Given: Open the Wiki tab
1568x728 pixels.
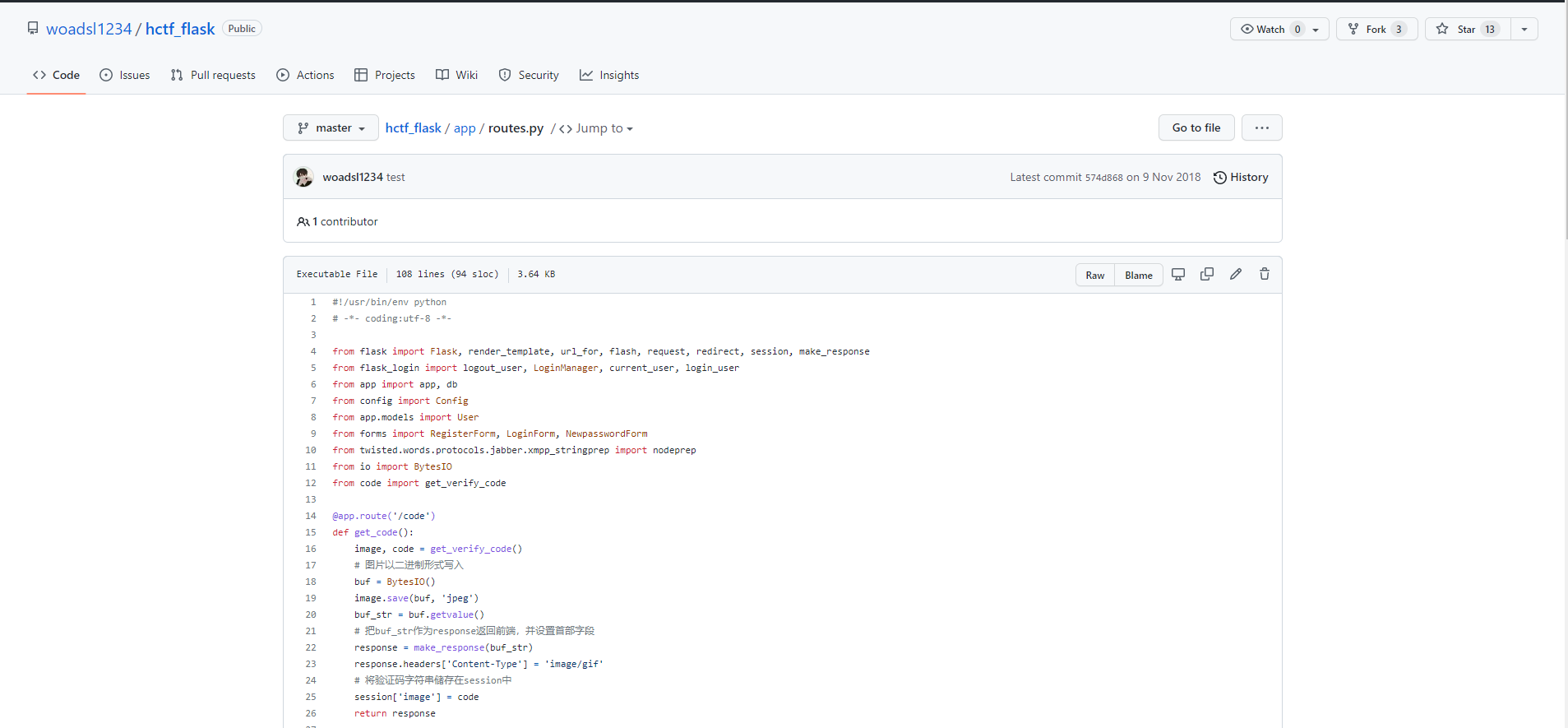Looking at the screenshot, I should pyautogui.click(x=456, y=75).
